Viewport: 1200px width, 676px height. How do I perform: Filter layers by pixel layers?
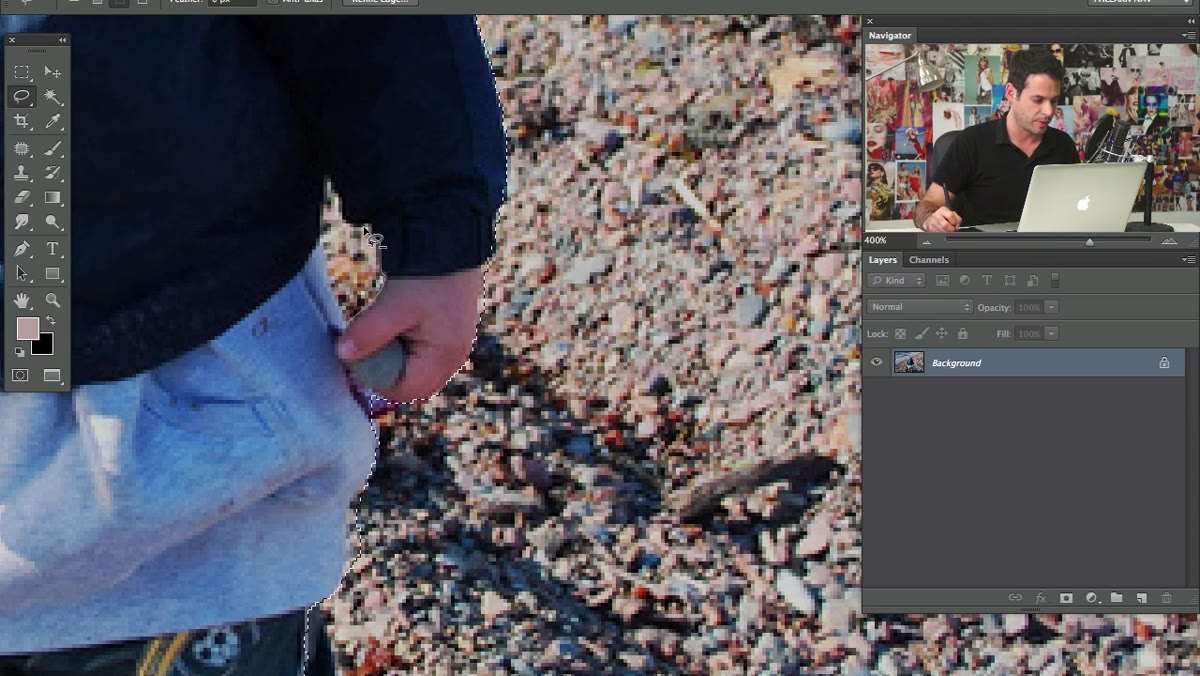pyautogui.click(x=942, y=281)
